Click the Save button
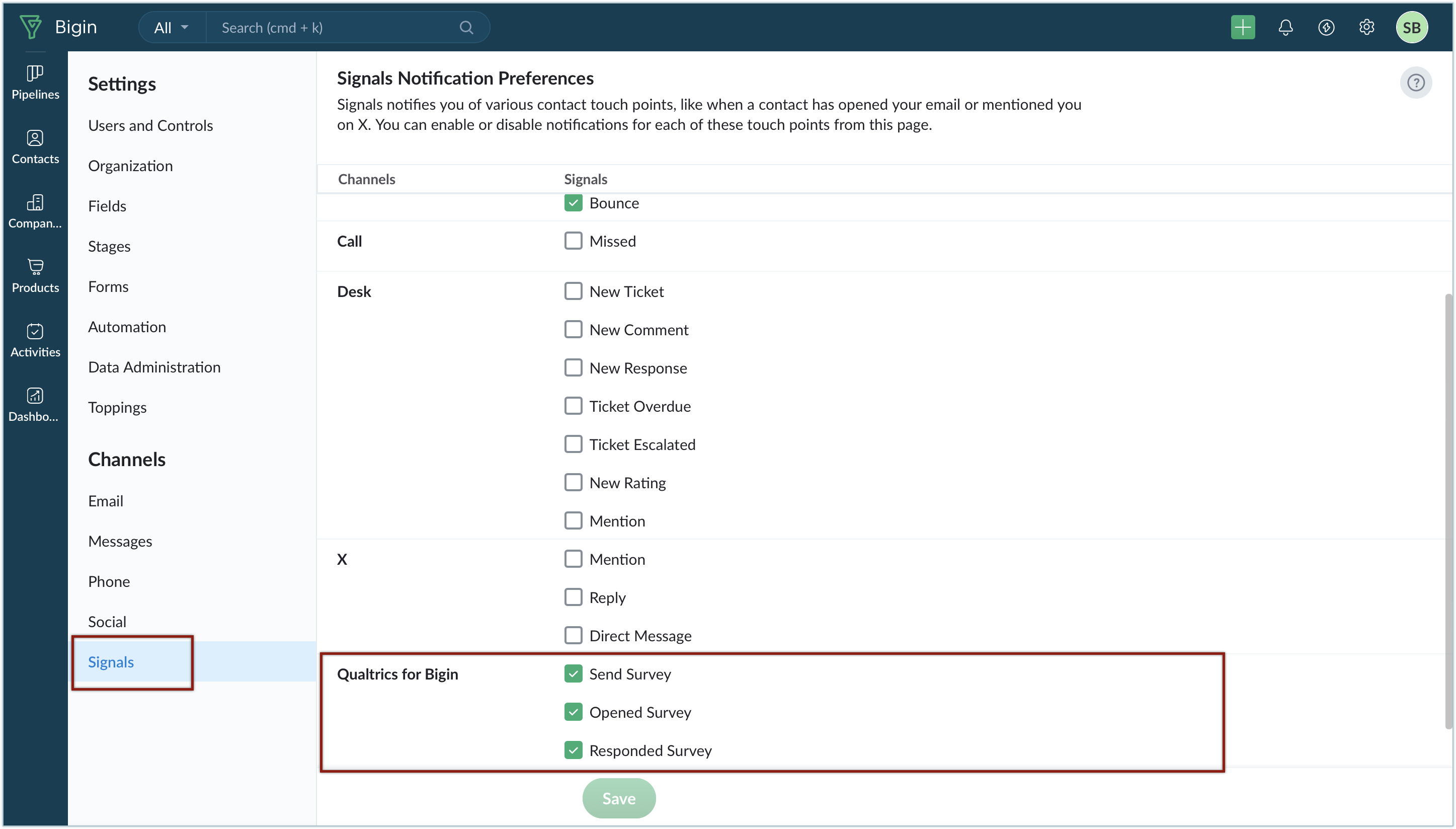The height and width of the screenshot is (829, 1456). [x=618, y=798]
